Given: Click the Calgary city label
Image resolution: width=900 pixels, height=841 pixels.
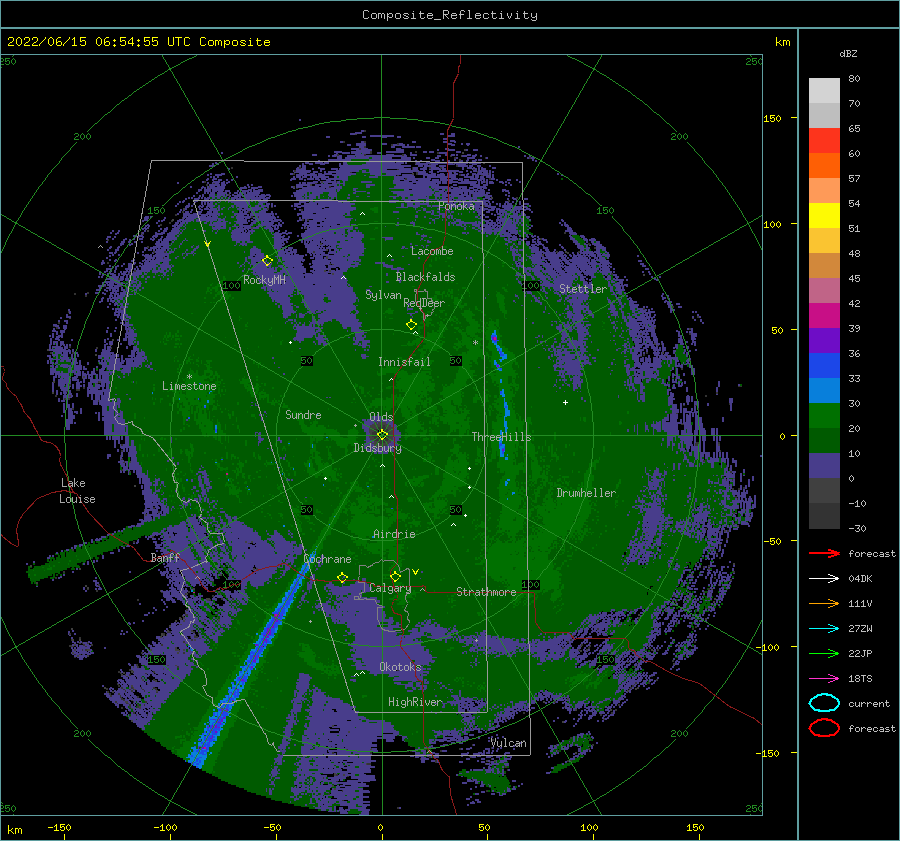Looking at the screenshot, I should click(390, 588).
